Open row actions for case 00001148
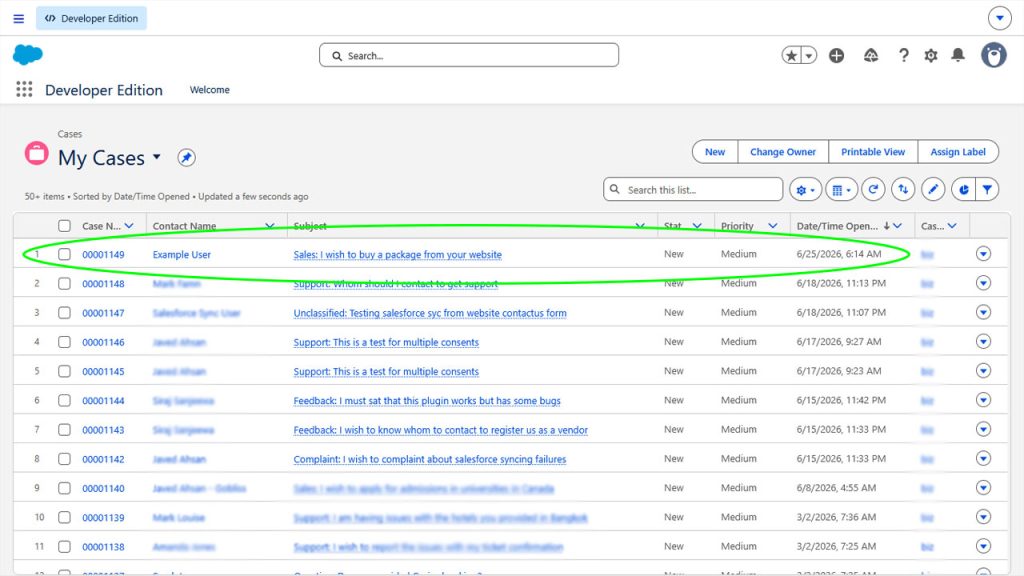This screenshot has height=576, width=1024. [983, 283]
